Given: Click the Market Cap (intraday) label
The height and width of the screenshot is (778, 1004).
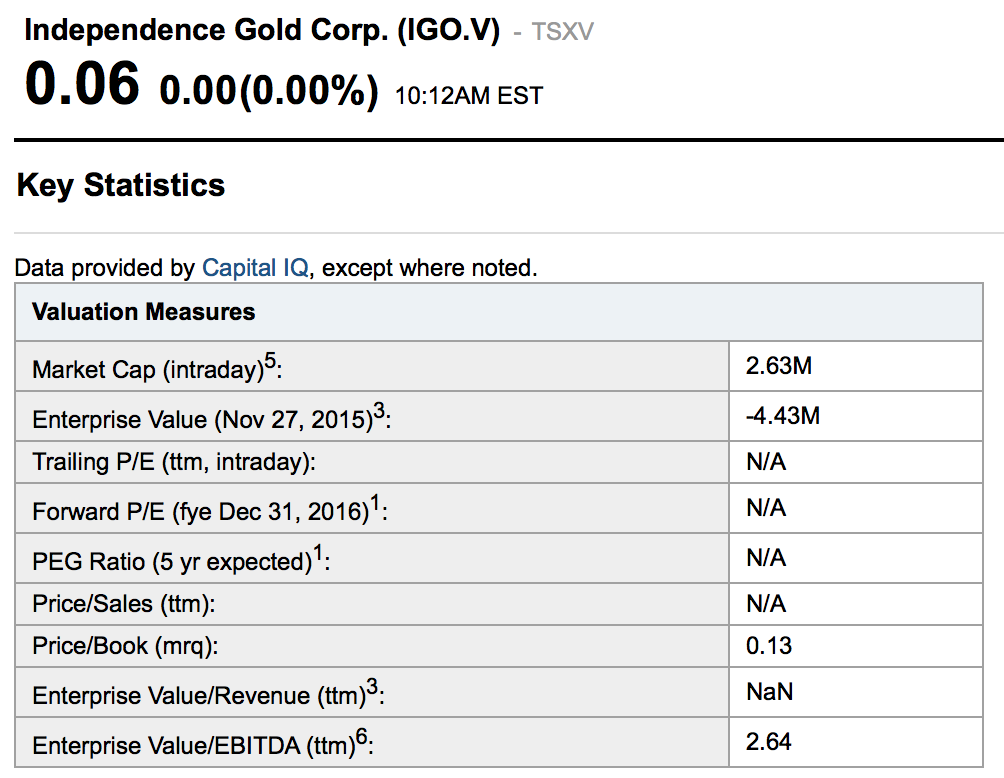Looking at the screenshot, I should (x=157, y=369).
